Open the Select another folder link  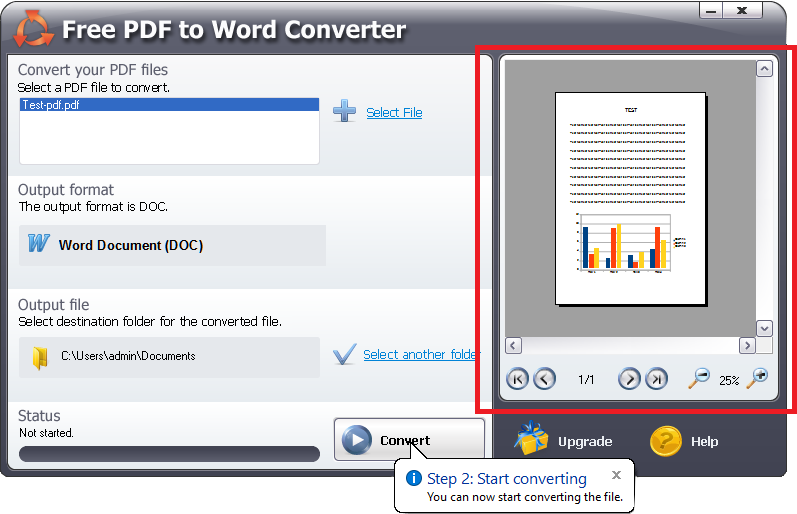420,354
